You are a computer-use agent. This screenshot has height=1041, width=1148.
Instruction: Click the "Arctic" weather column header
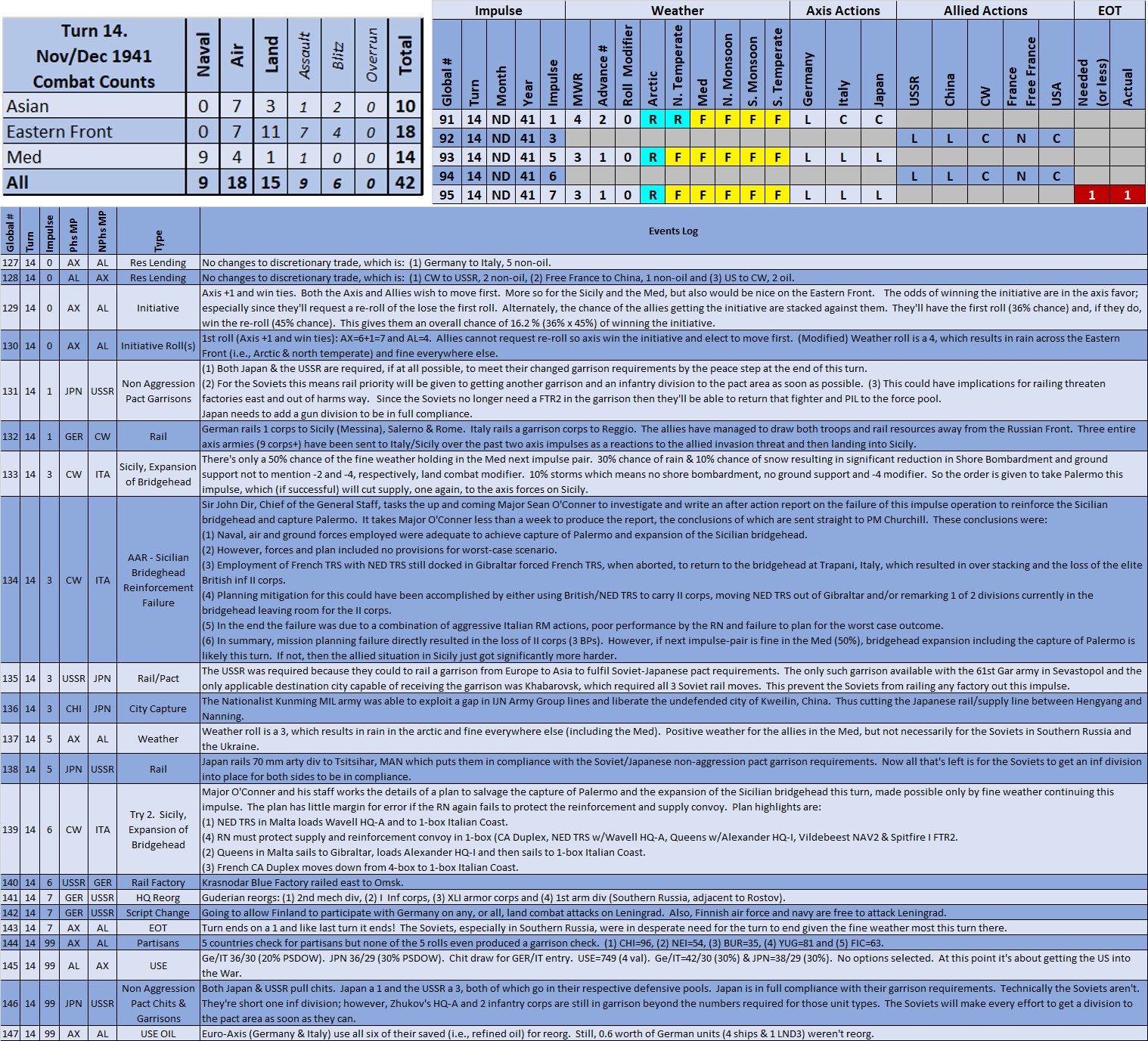click(x=653, y=64)
